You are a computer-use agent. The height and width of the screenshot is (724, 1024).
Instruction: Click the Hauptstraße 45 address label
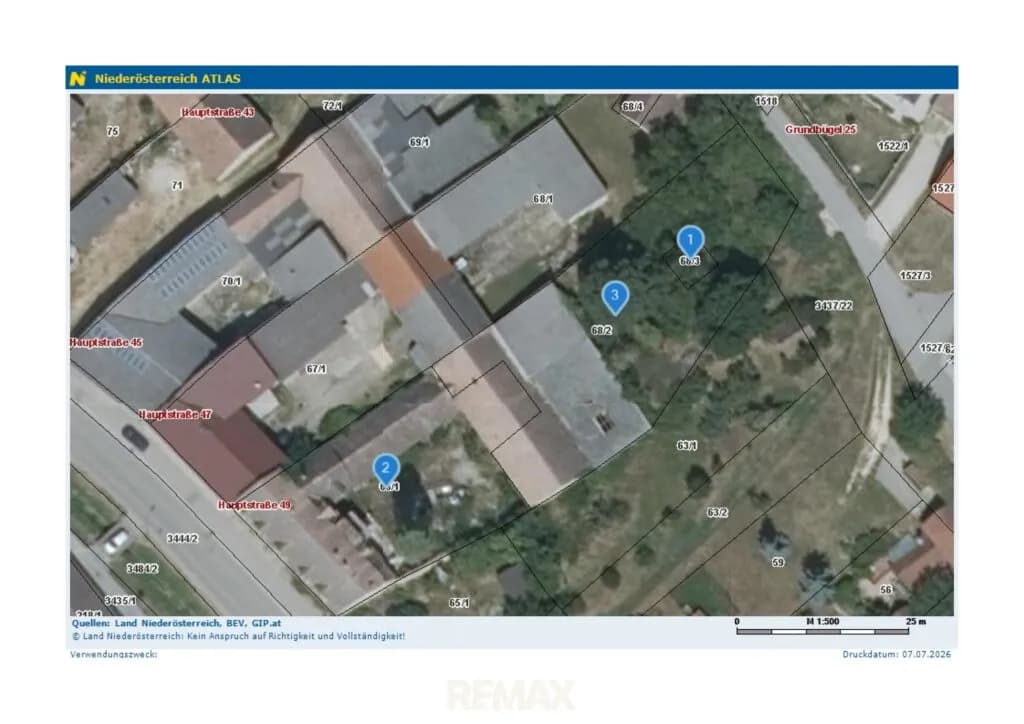(106, 342)
